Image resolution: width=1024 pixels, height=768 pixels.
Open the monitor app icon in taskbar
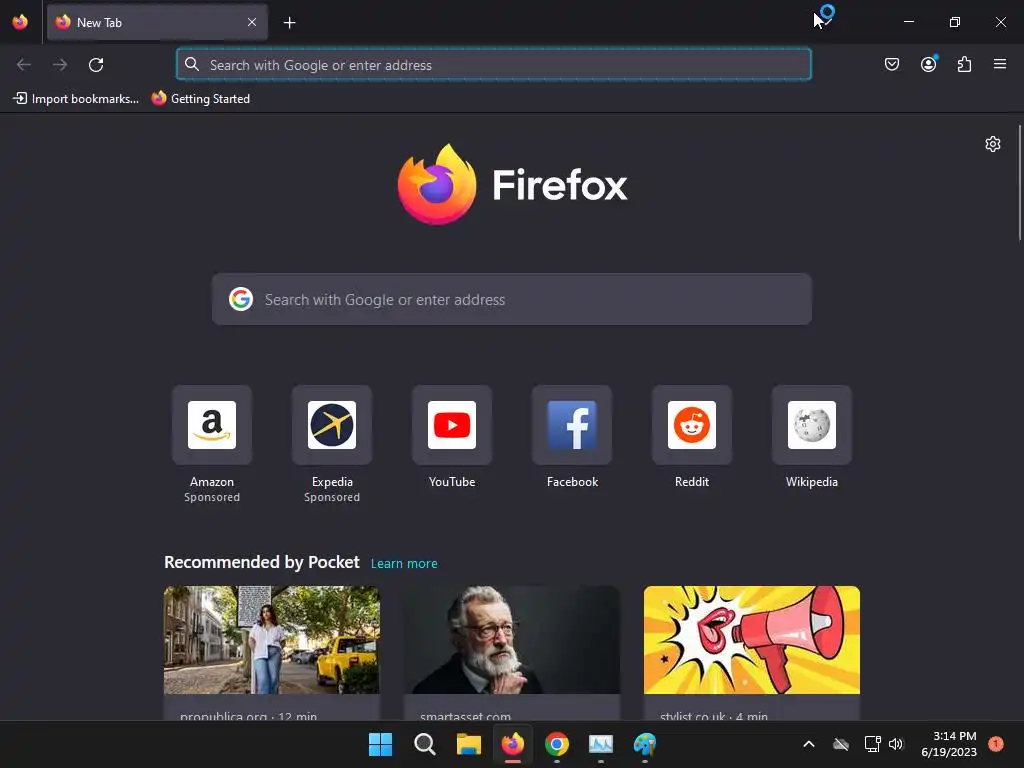(x=601, y=744)
